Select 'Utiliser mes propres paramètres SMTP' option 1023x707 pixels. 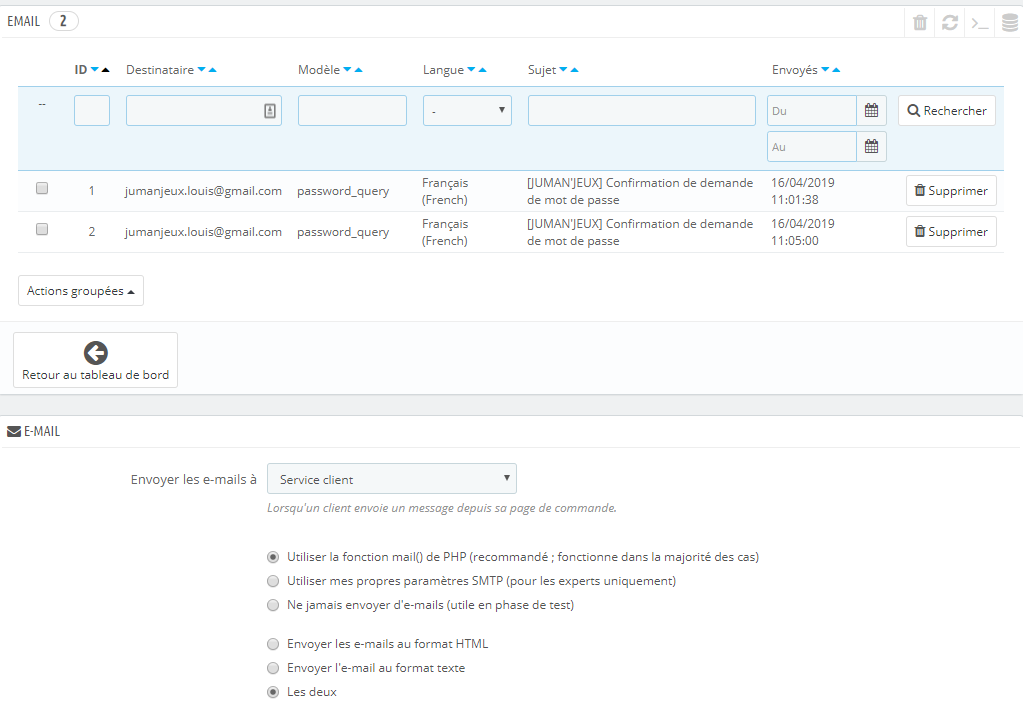(x=273, y=580)
